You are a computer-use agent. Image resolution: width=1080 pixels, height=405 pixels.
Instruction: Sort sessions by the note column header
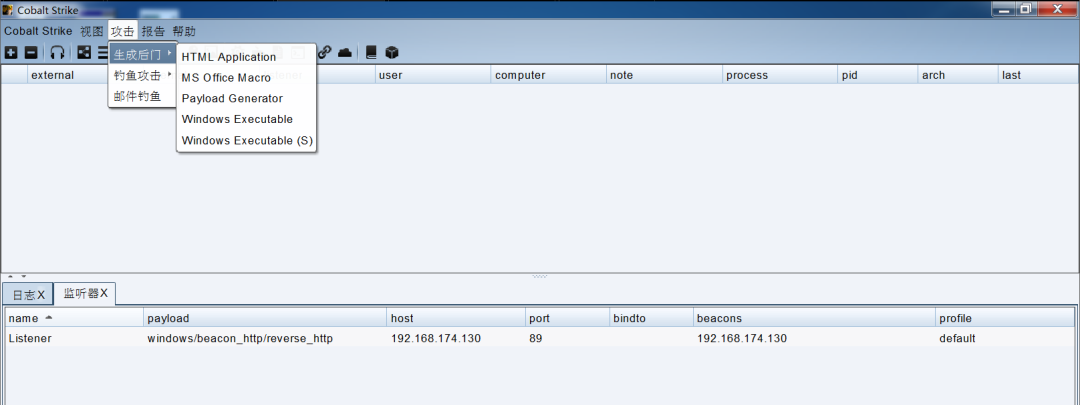click(x=664, y=75)
